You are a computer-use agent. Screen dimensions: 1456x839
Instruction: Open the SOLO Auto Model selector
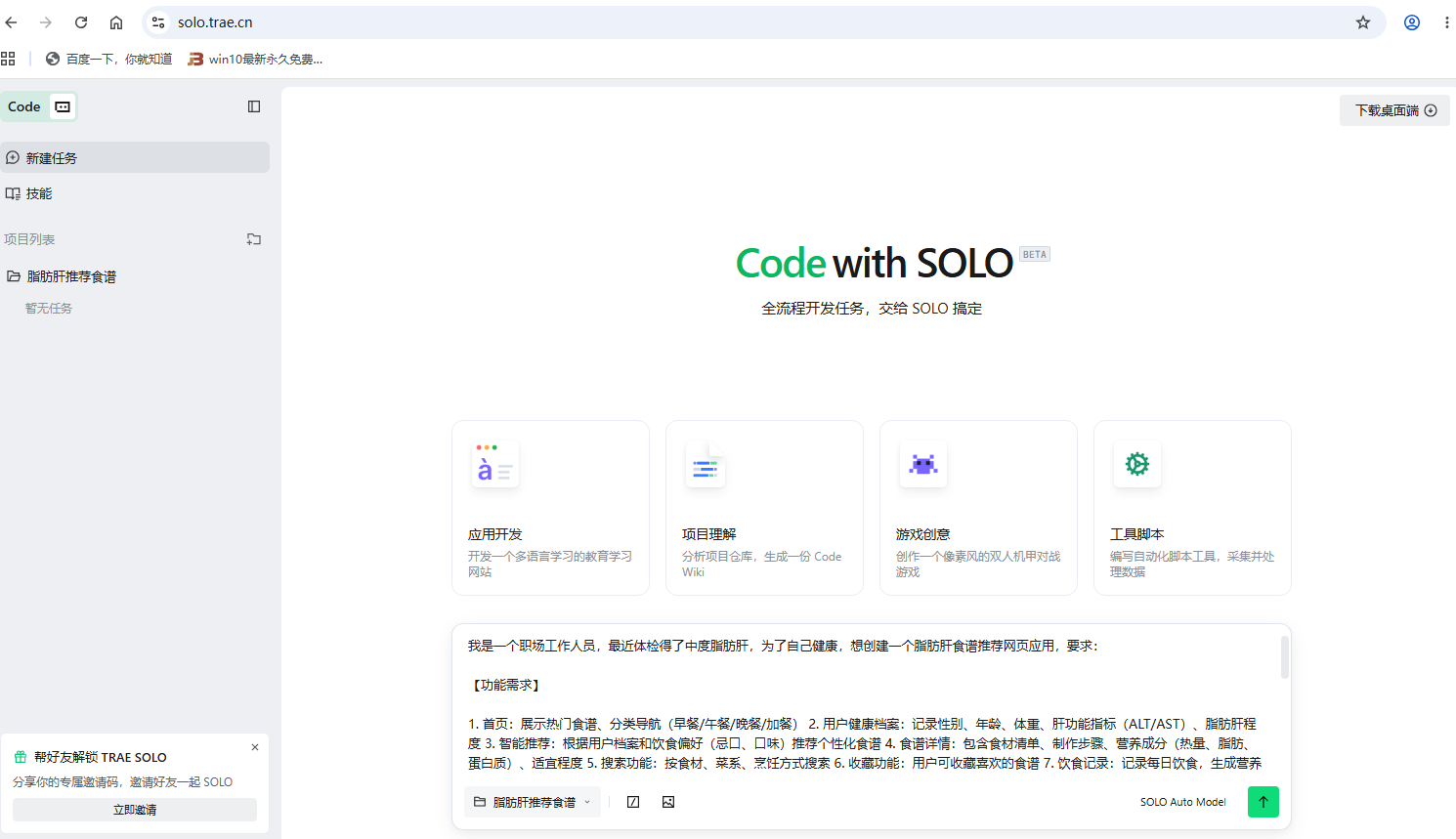(1182, 802)
